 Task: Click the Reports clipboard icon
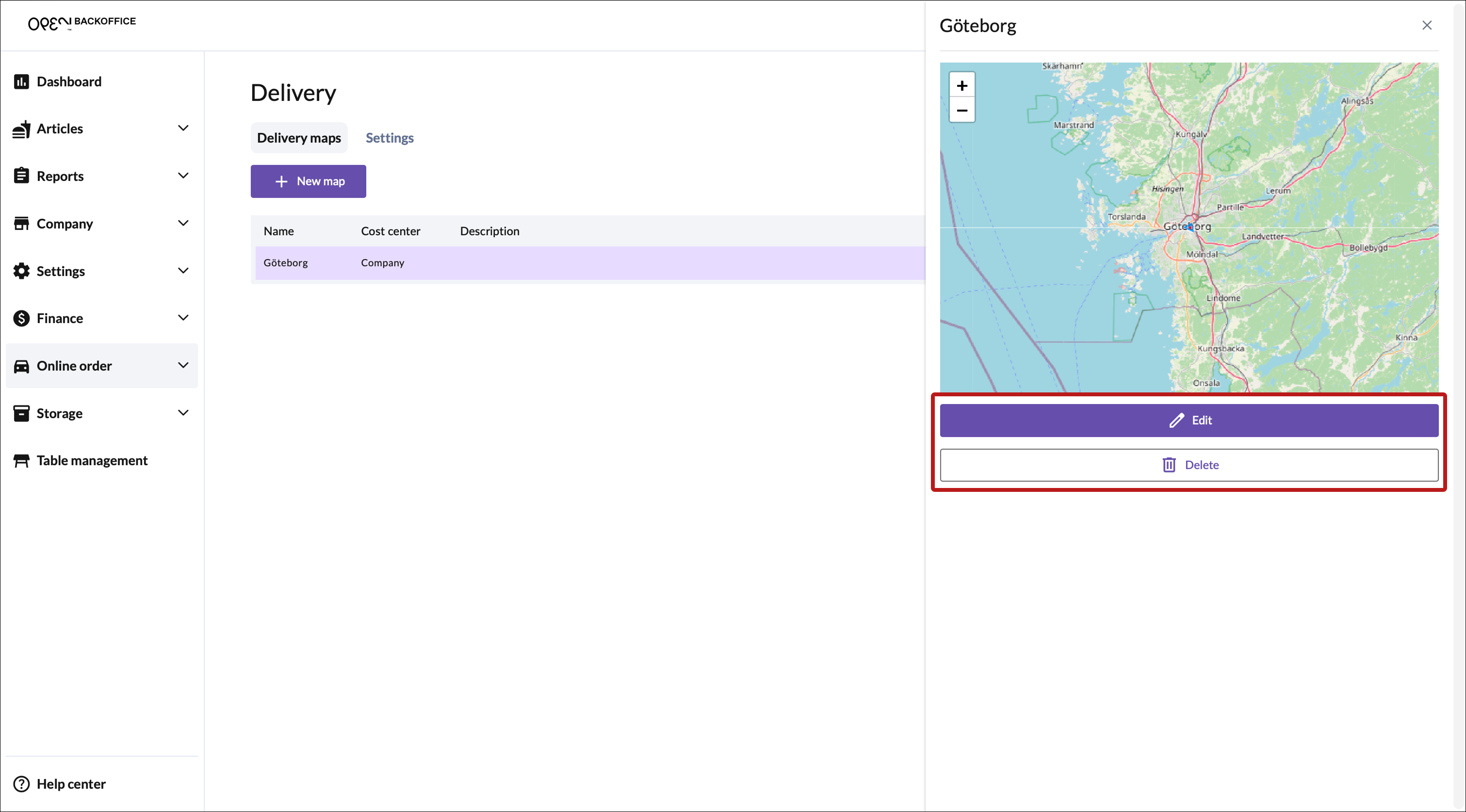click(x=22, y=176)
